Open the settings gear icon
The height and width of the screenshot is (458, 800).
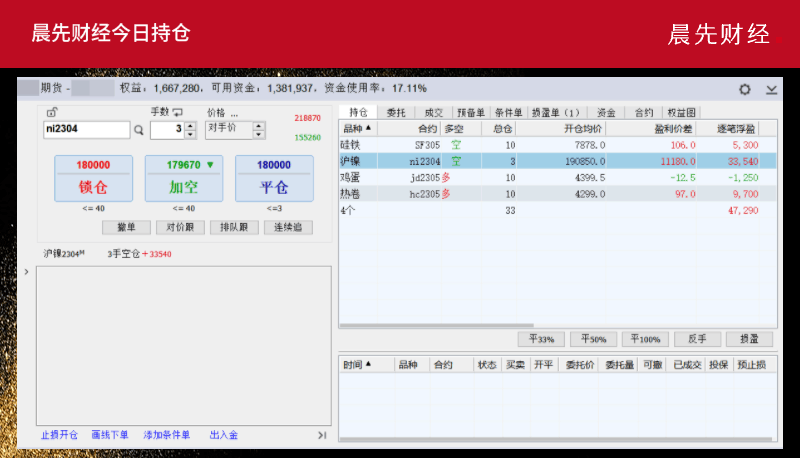click(744, 89)
